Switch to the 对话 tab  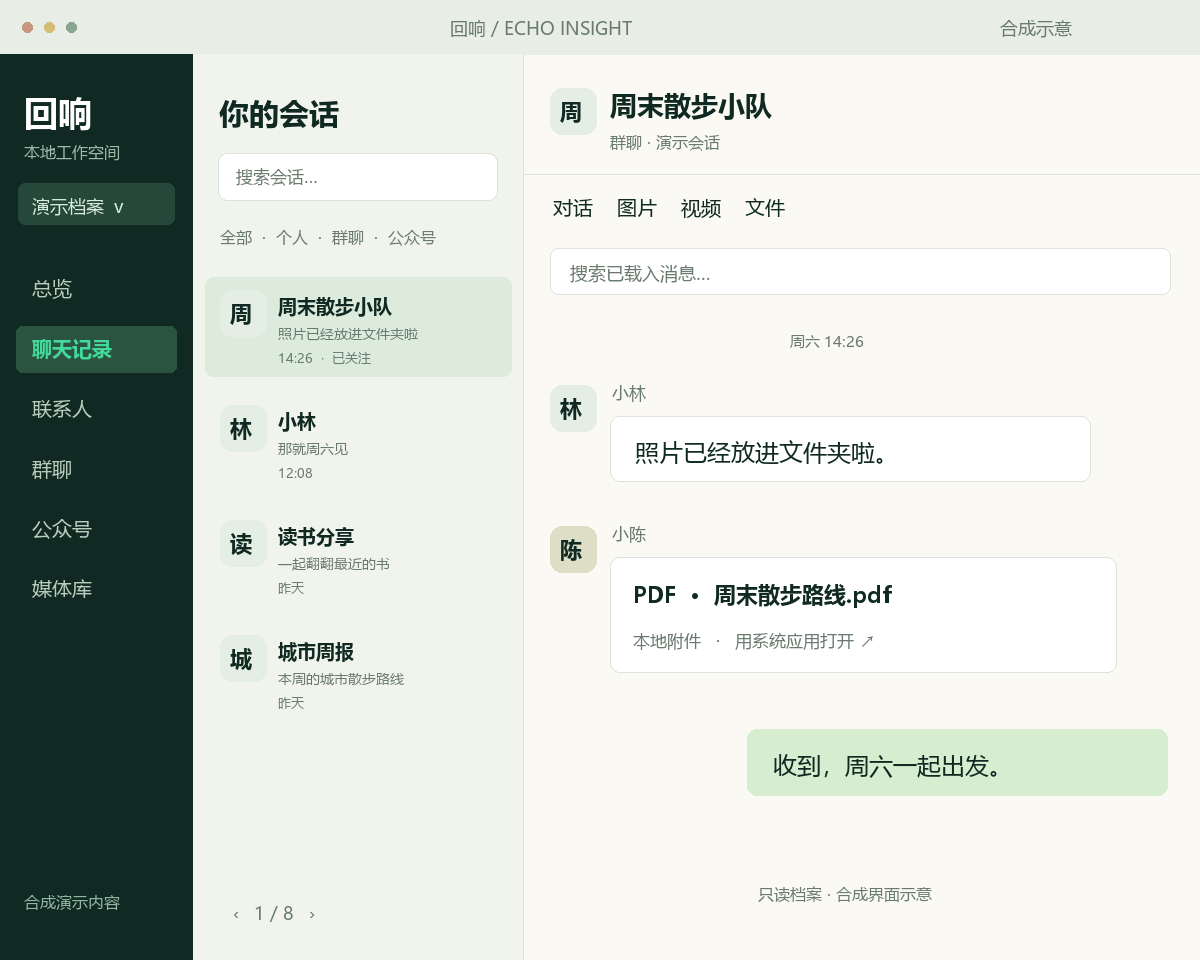coord(573,208)
